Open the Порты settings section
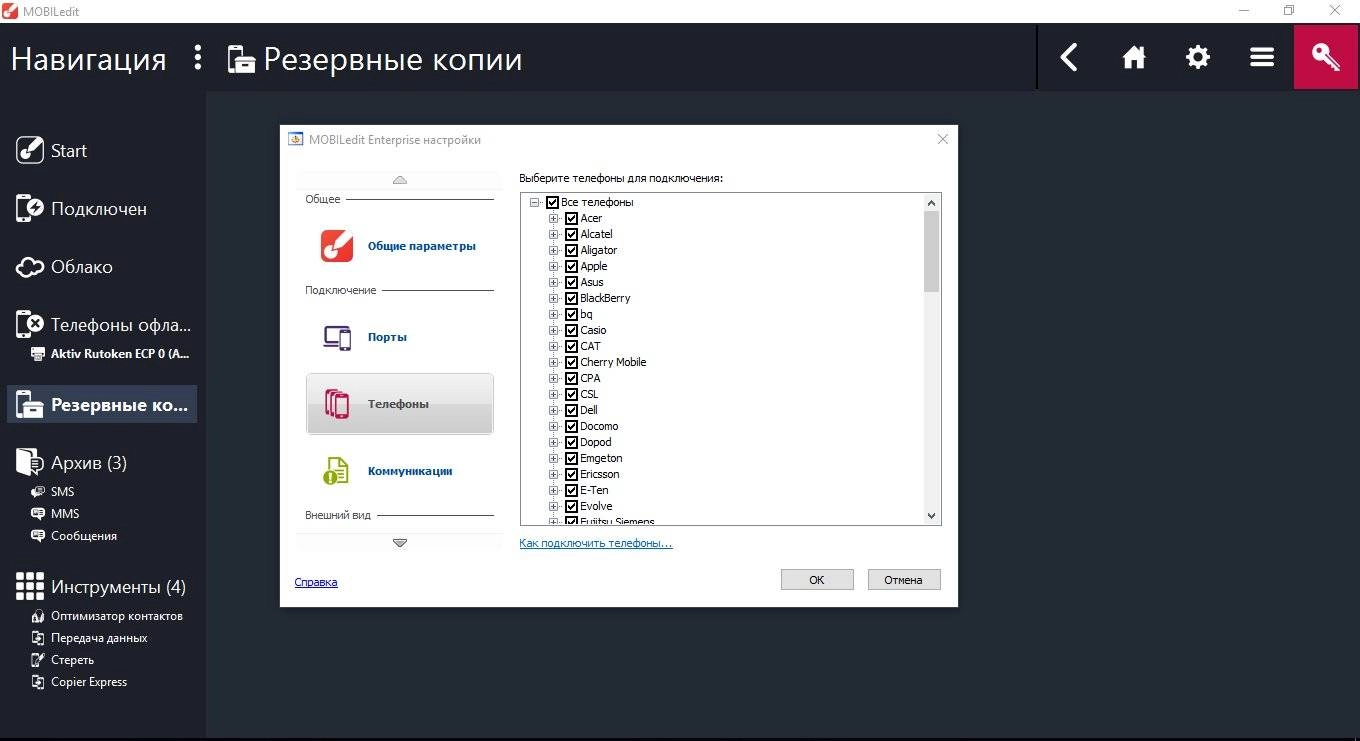Image resolution: width=1360 pixels, height=741 pixels. 399,337
